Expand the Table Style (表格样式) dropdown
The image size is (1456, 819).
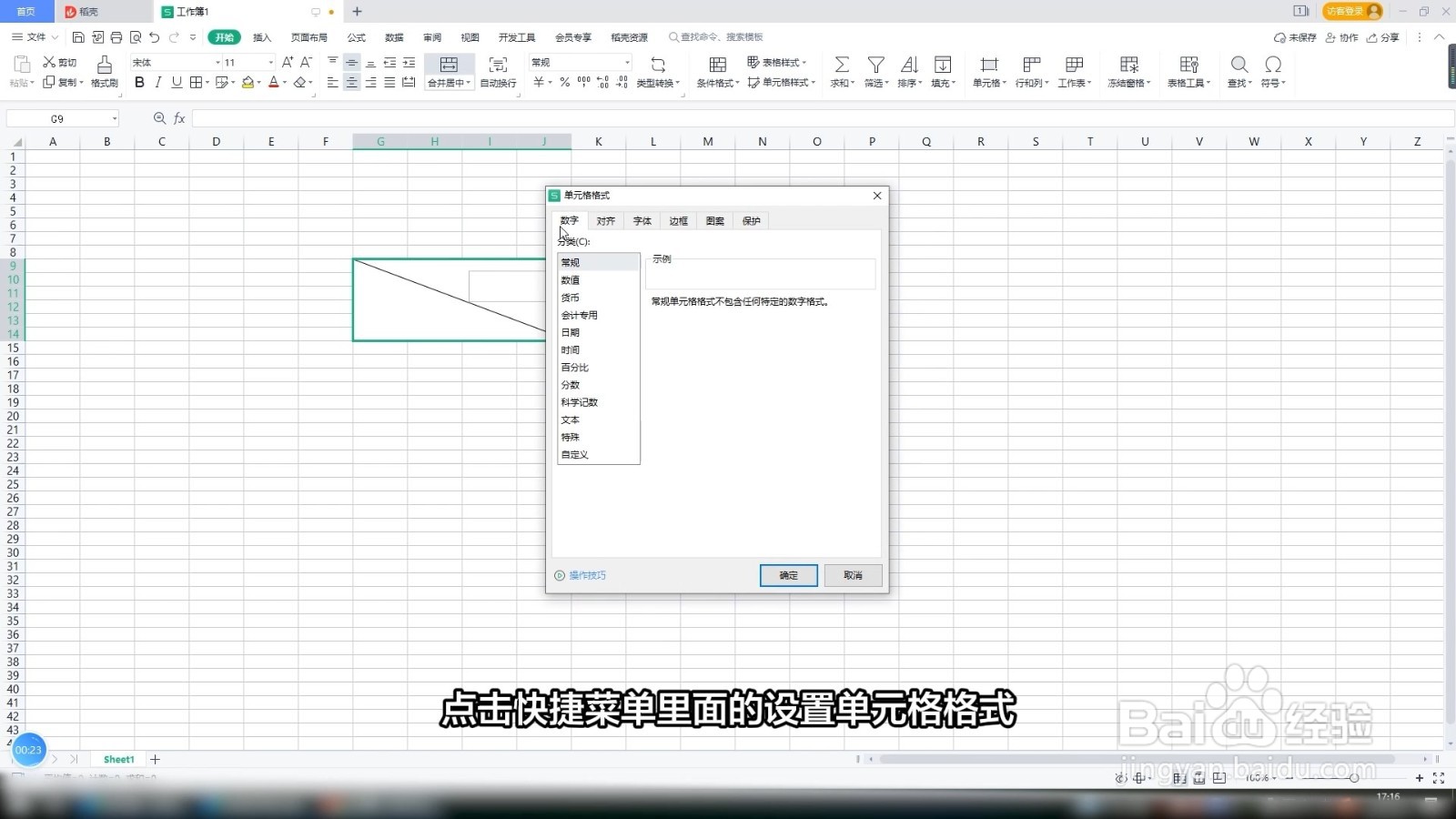click(x=804, y=63)
